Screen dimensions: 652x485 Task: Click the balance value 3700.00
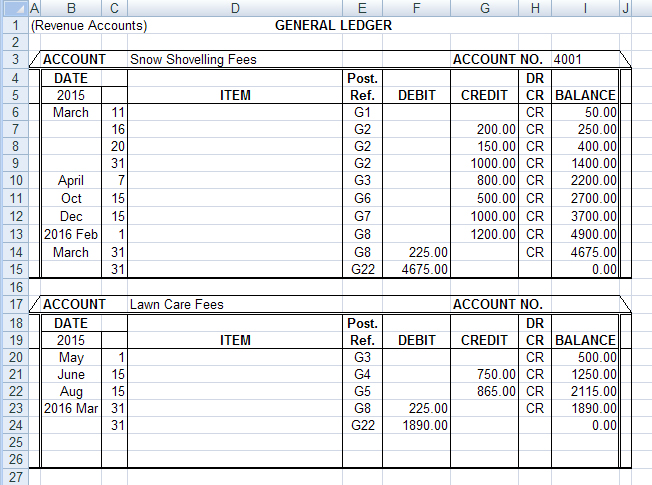594,216
